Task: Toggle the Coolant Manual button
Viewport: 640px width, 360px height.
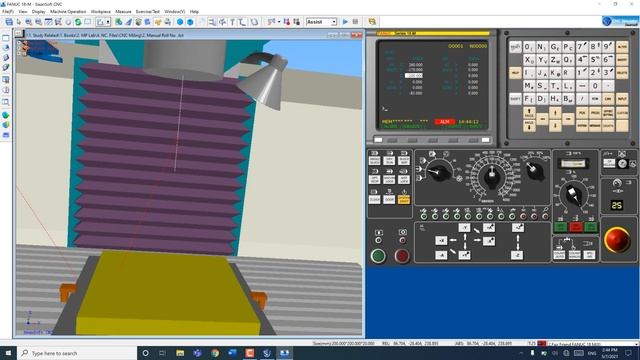Action: click(x=574, y=254)
